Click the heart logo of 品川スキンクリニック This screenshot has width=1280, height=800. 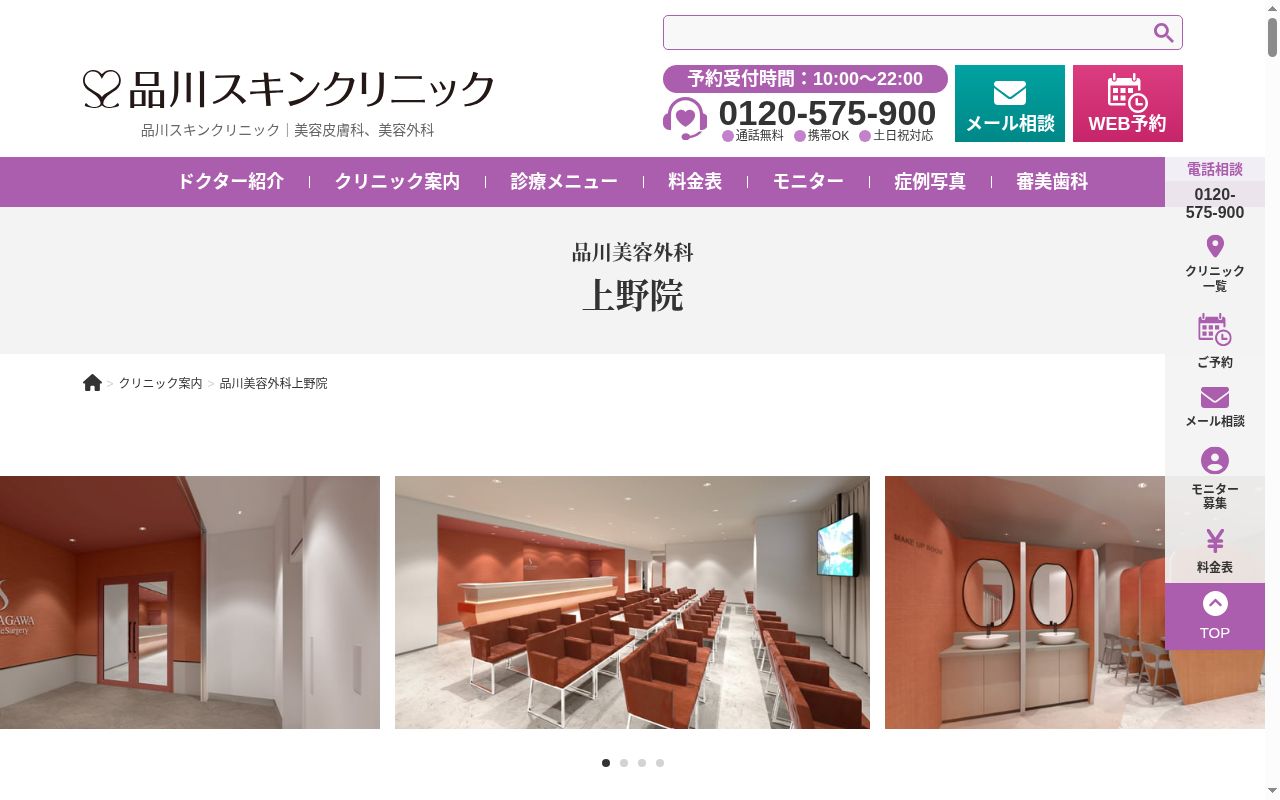(102, 89)
